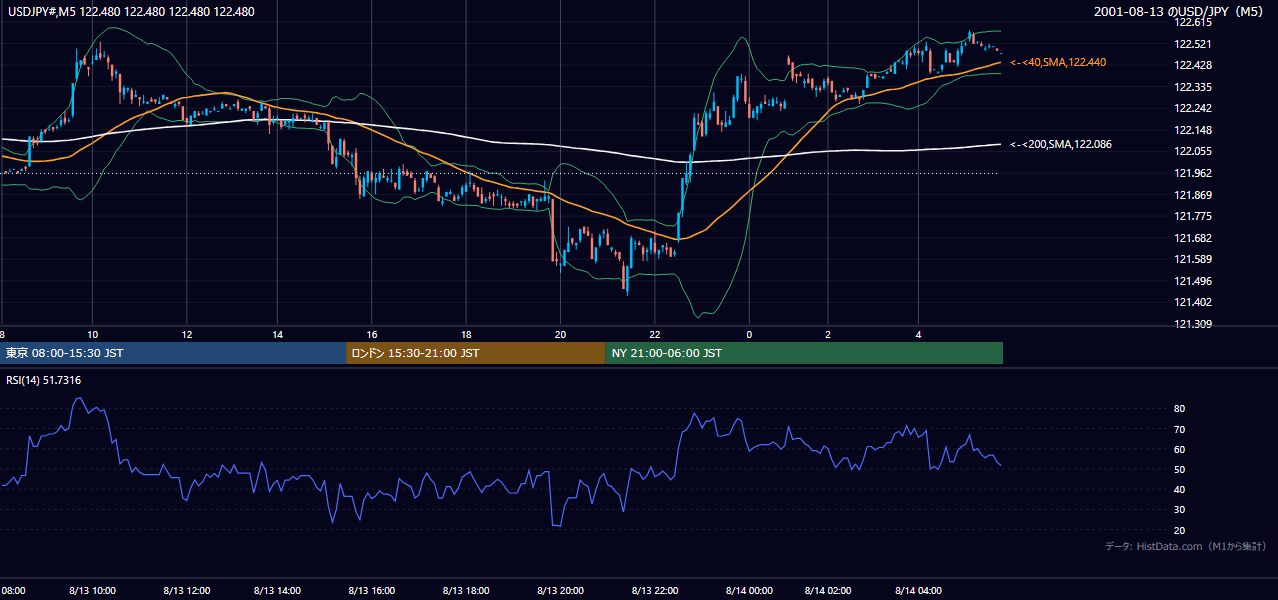Click the bottom 8/14 02:00 time label
Viewport: 1278px width, 600px height.
click(828, 590)
